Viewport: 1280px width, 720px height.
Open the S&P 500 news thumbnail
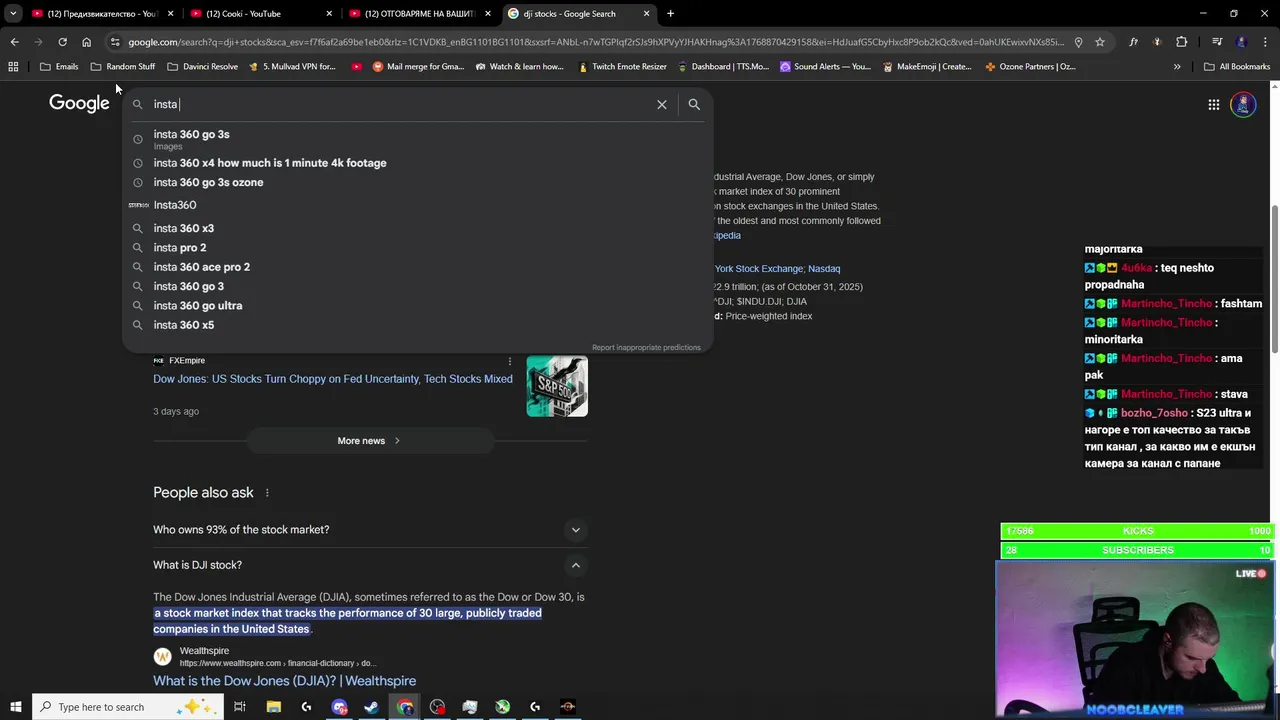coord(557,386)
